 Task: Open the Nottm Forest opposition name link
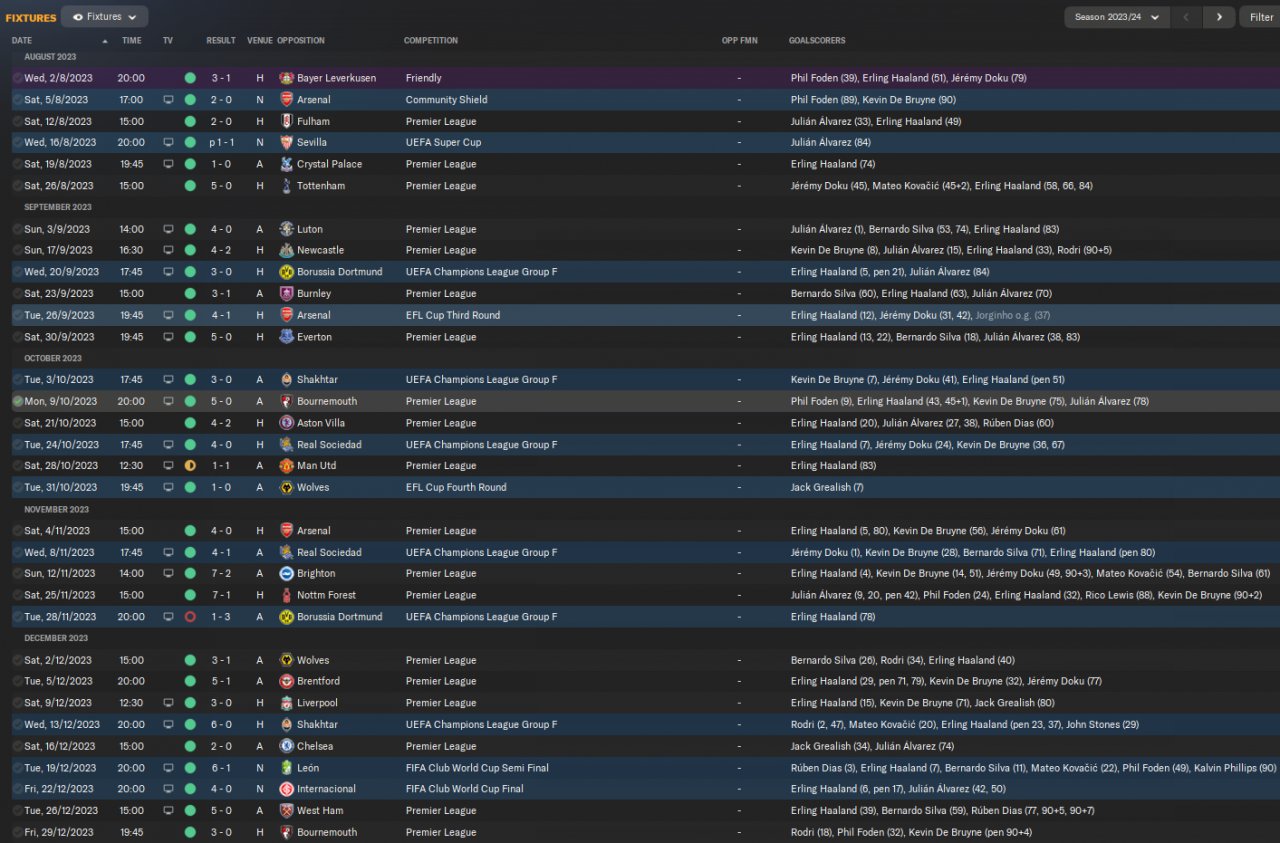point(326,595)
